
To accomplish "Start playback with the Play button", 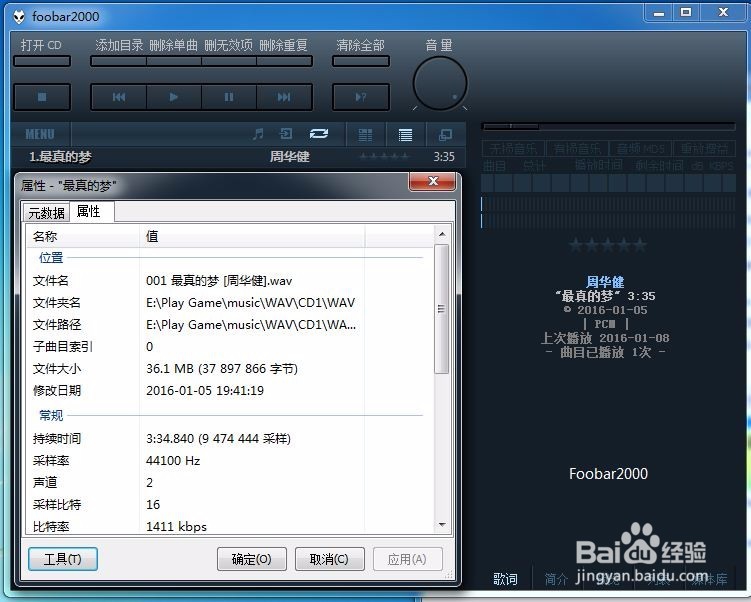I will 174,97.
